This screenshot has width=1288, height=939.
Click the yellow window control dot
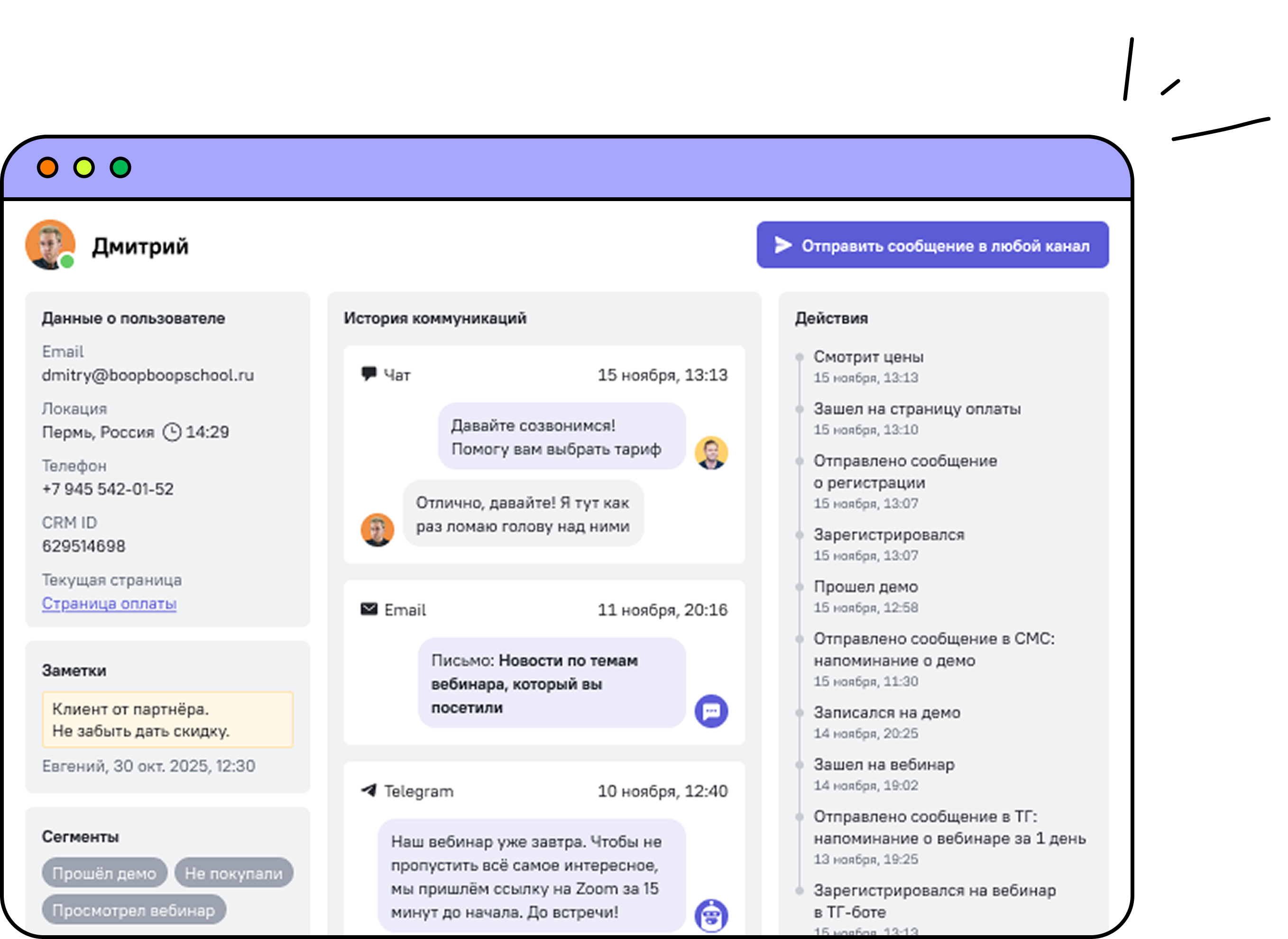click(84, 168)
